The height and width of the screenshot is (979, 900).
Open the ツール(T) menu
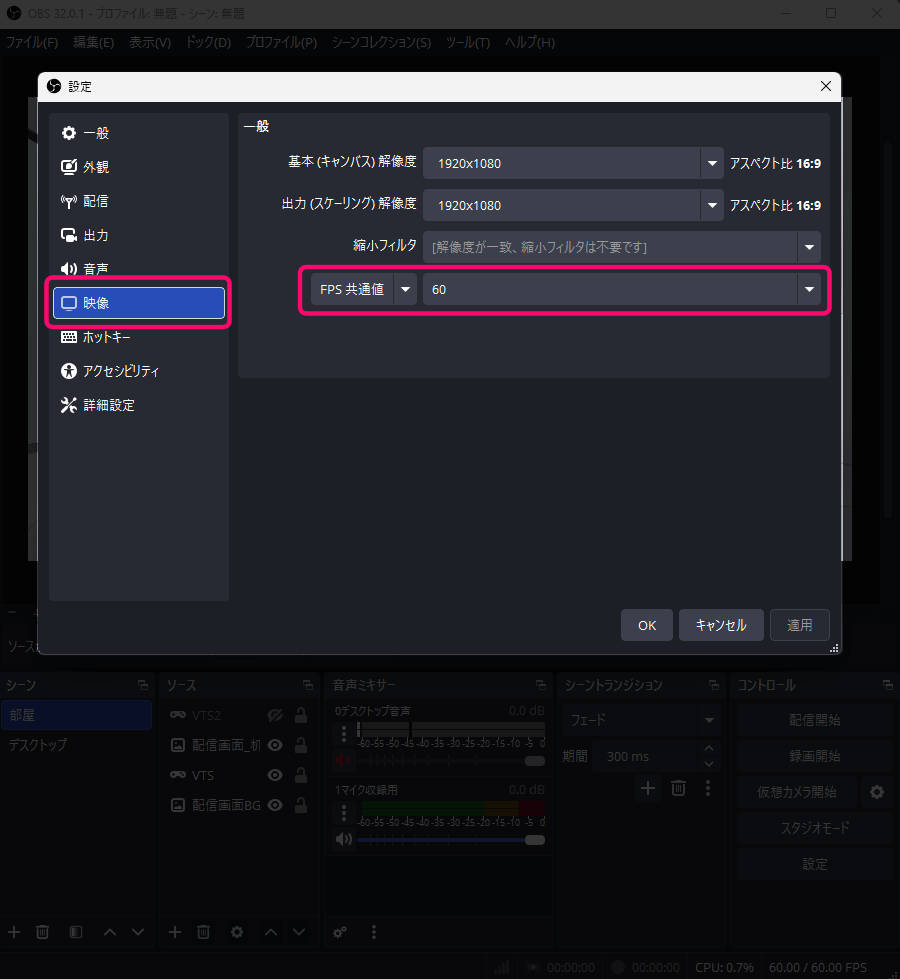pos(468,43)
